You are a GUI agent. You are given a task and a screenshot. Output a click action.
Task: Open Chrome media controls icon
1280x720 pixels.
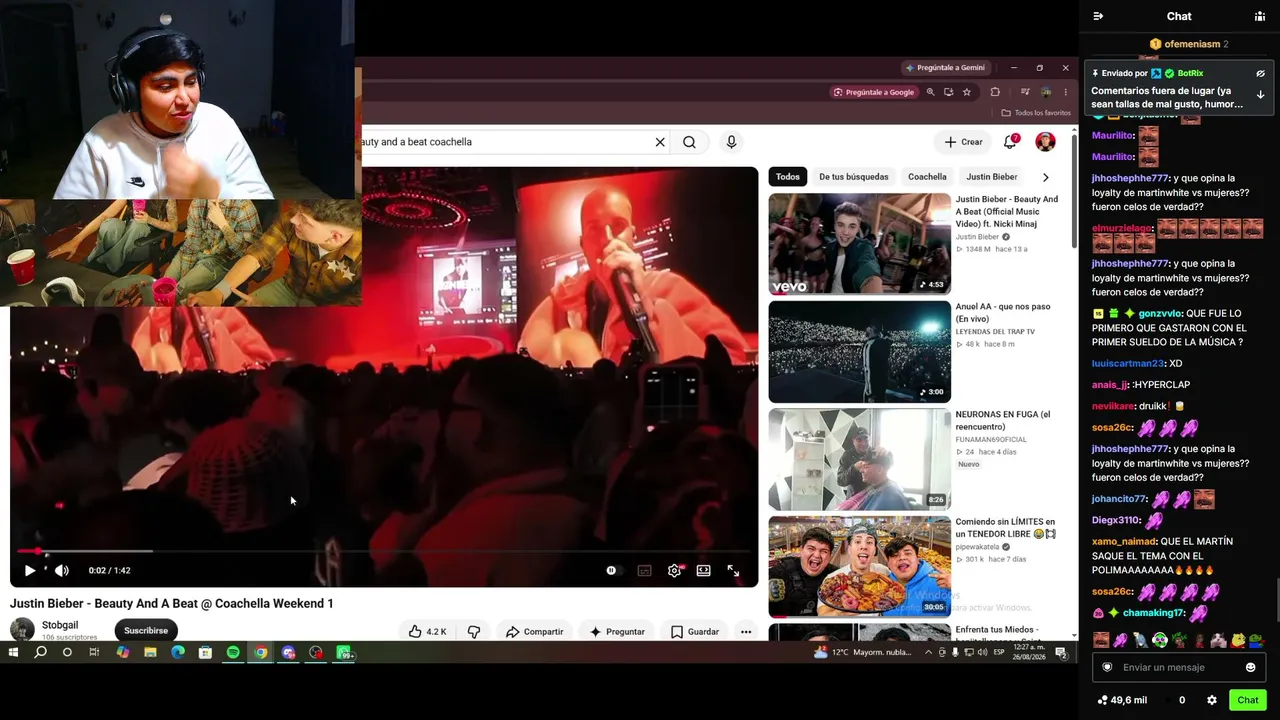click(1025, 92)
